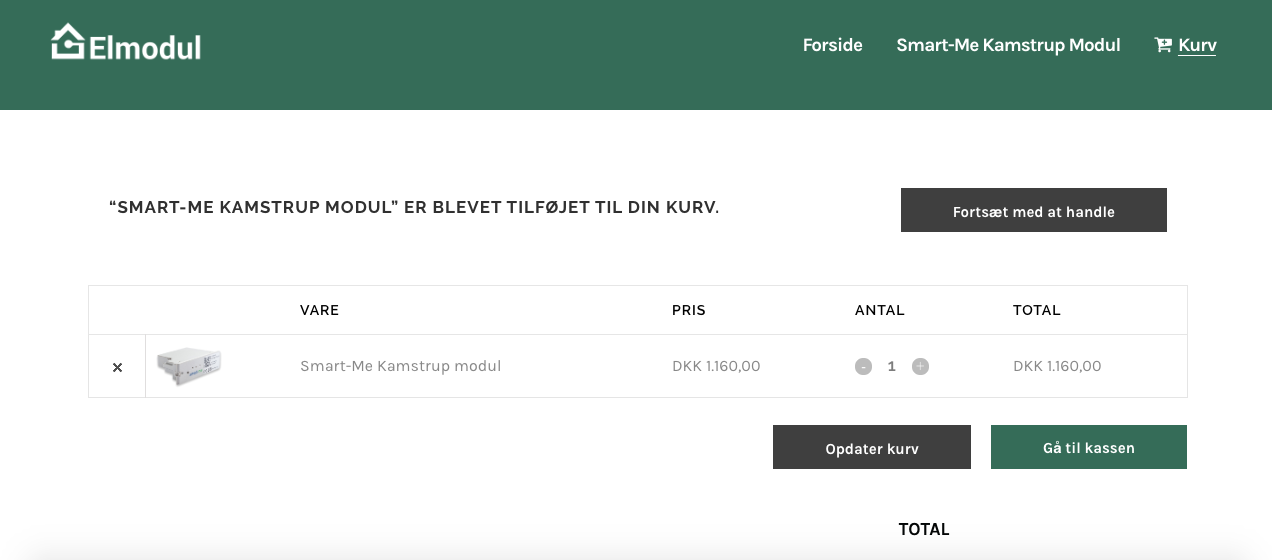Click the Antal column header
The height and width of the screenshot is (560, 1272).
point(879,310)
